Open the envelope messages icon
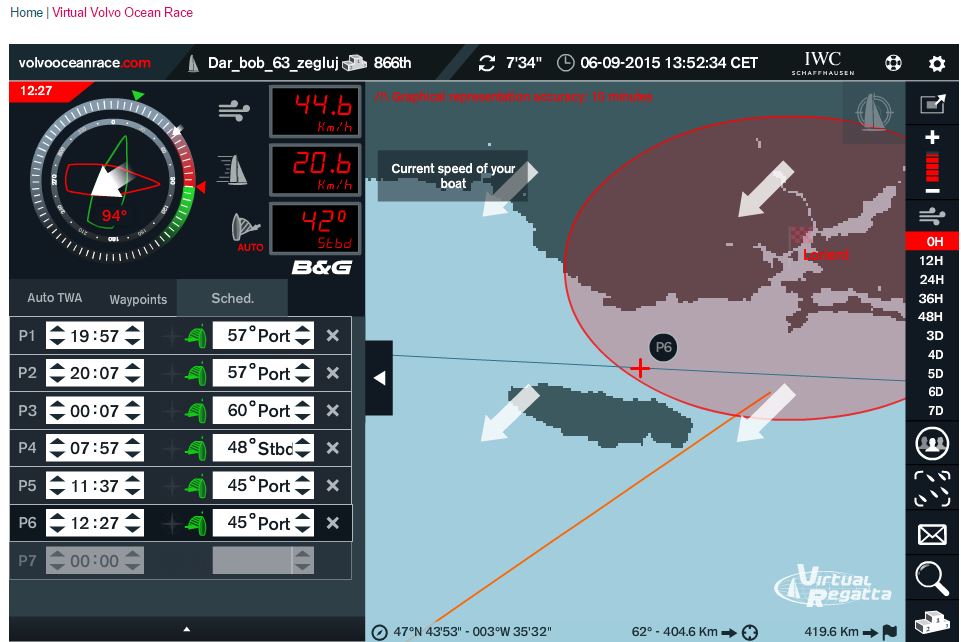 point(932,534)
